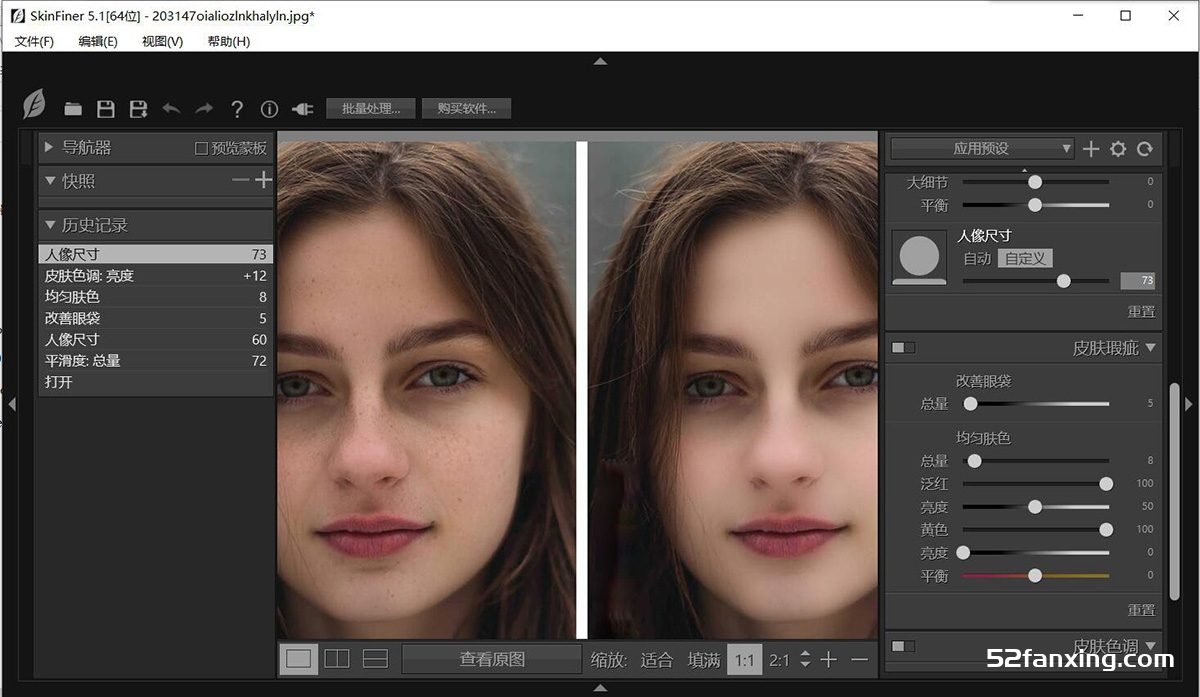This screenshot has width=1200, height=697.
Task: Collapse the 快照 panel
Action: point(49,181)
